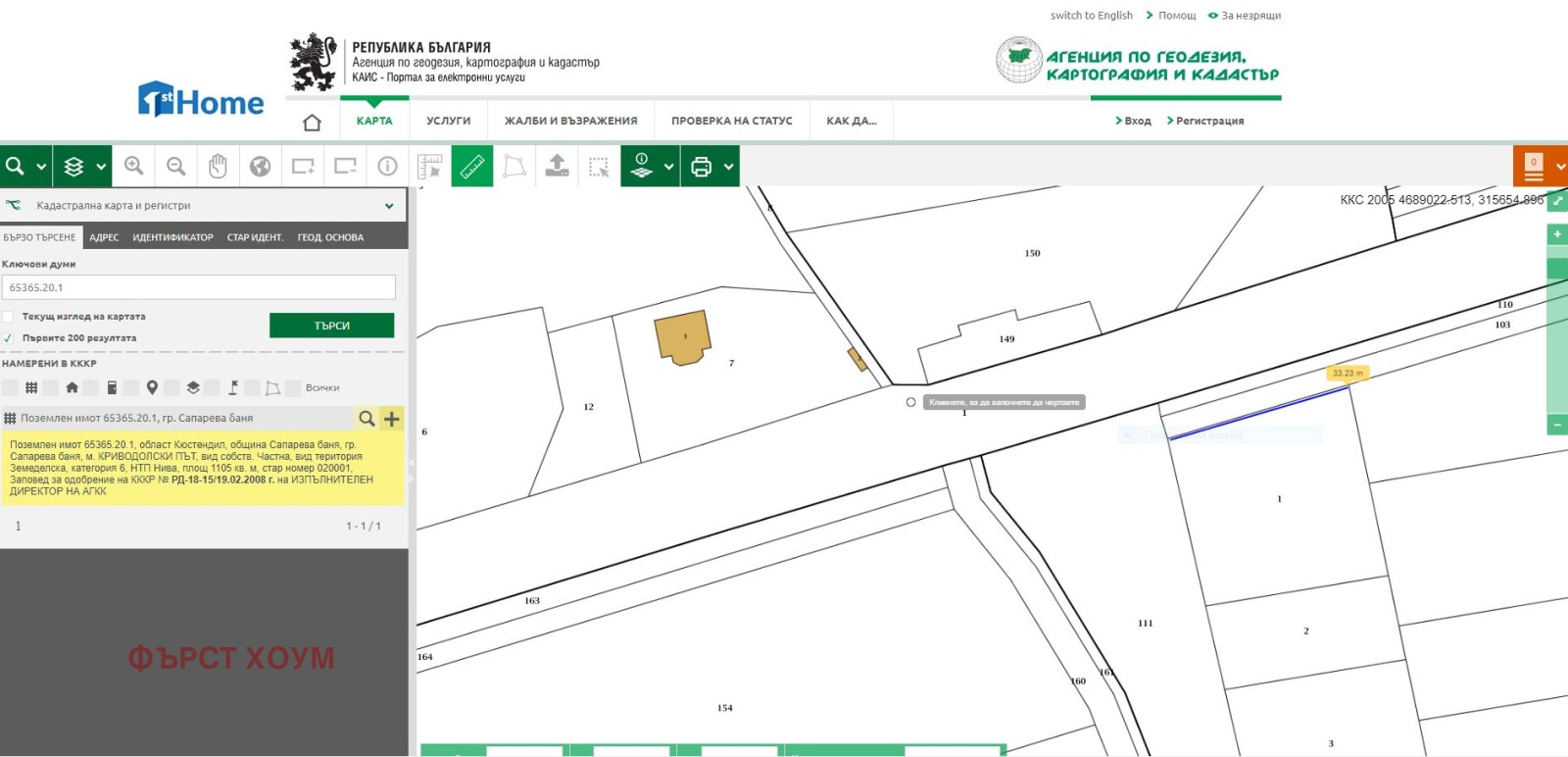Image resolution: width=1568 pixels, height=757 pixels.
Task: Enable 'Текущ изглед на картата' checkbox
Action: [8, 317]
